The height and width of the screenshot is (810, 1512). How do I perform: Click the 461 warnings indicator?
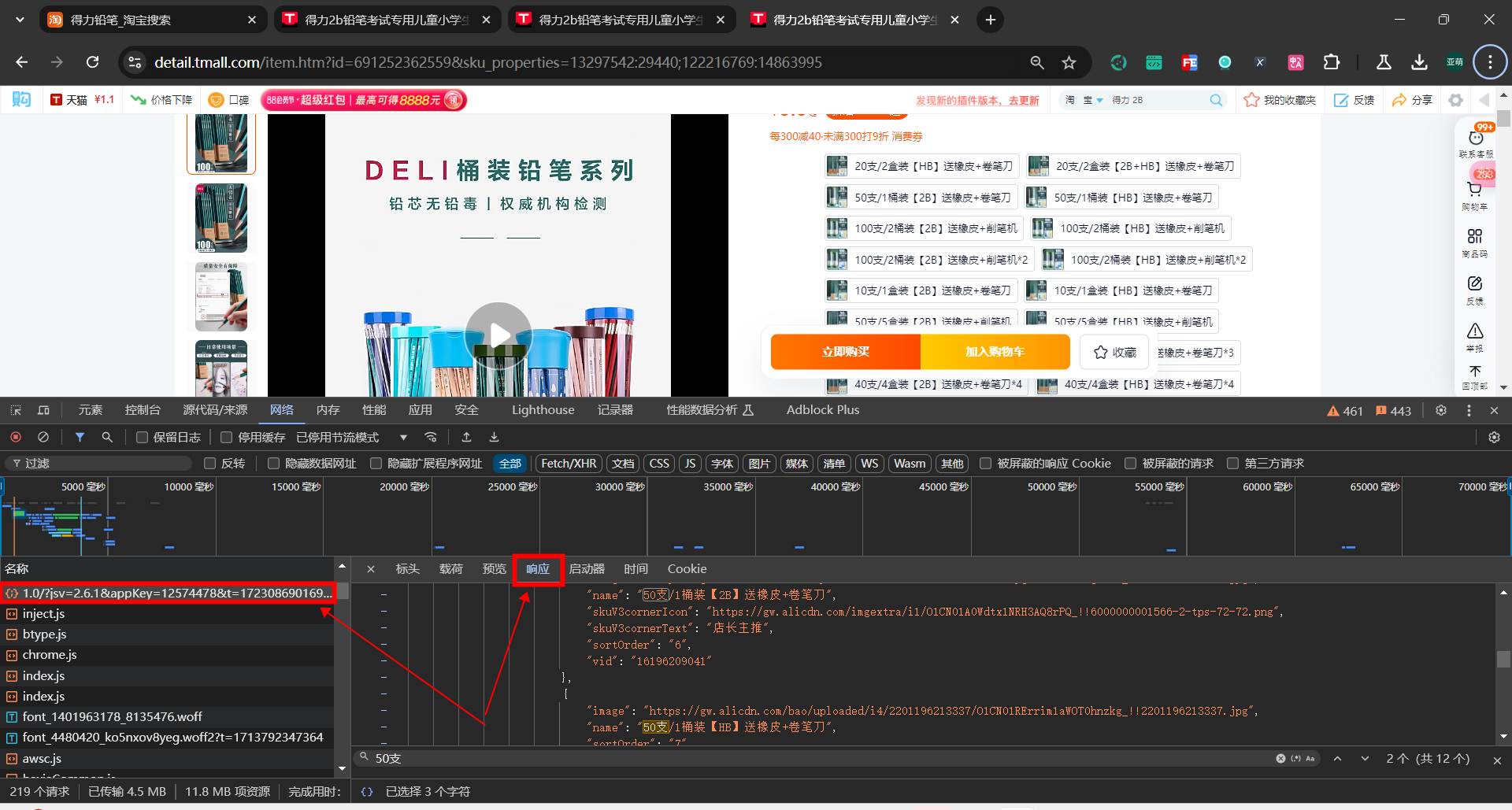point(1345,411)
